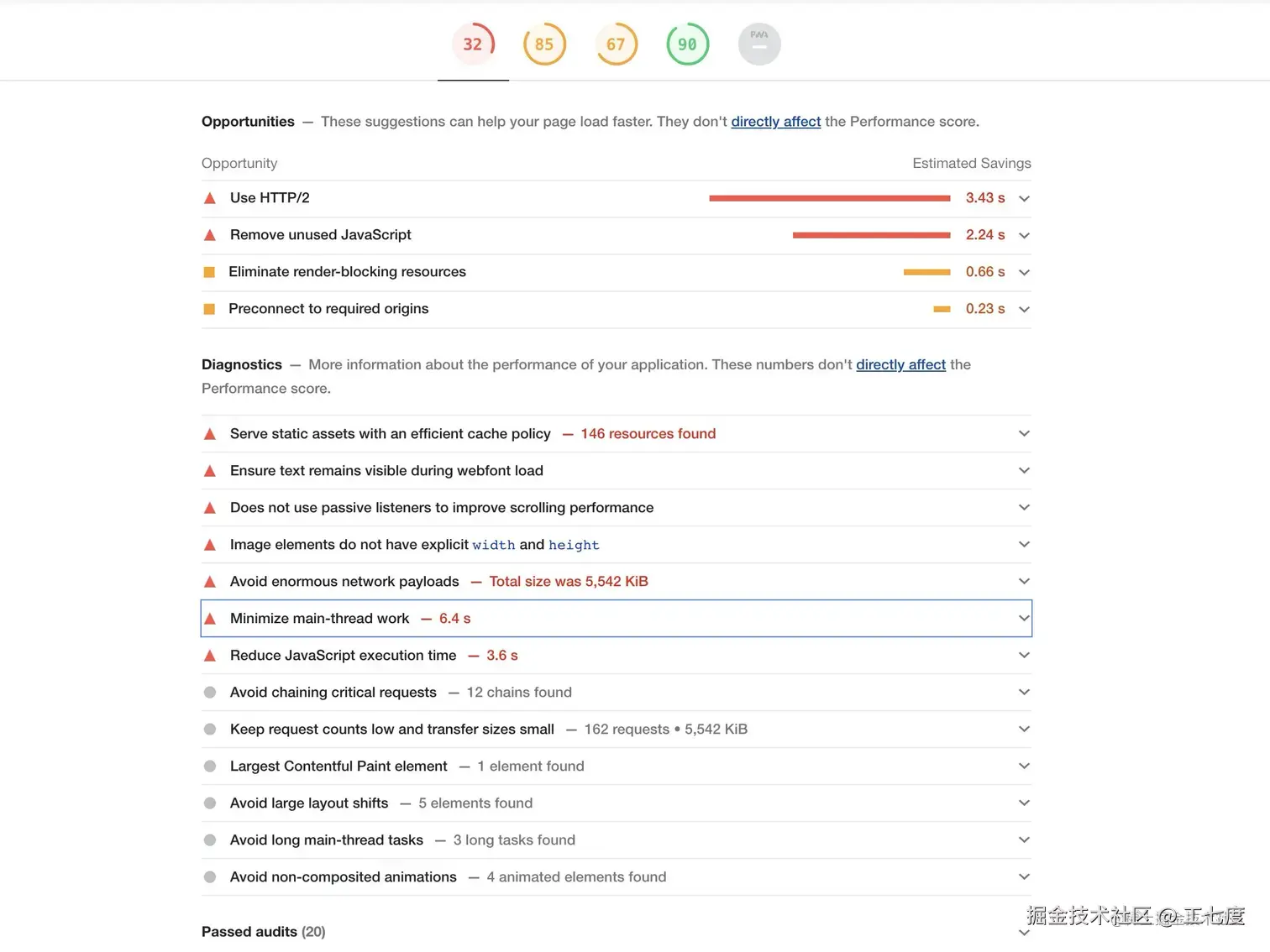Click the directly affect link in Diagnostics

click(x=900, y=364)
